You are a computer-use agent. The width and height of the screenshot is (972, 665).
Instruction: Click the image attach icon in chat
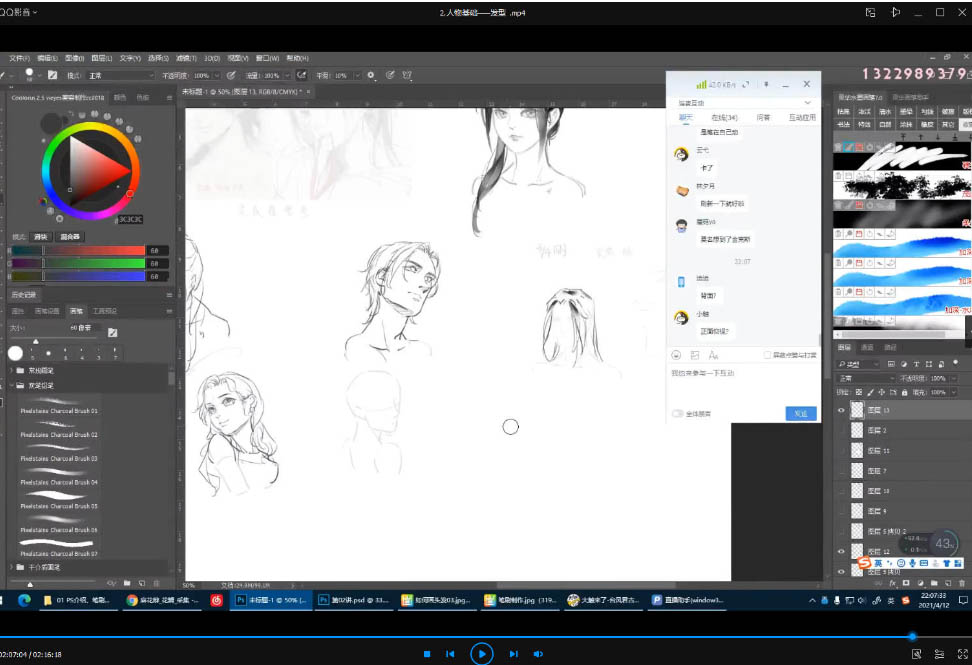click(x=695, y=355)
